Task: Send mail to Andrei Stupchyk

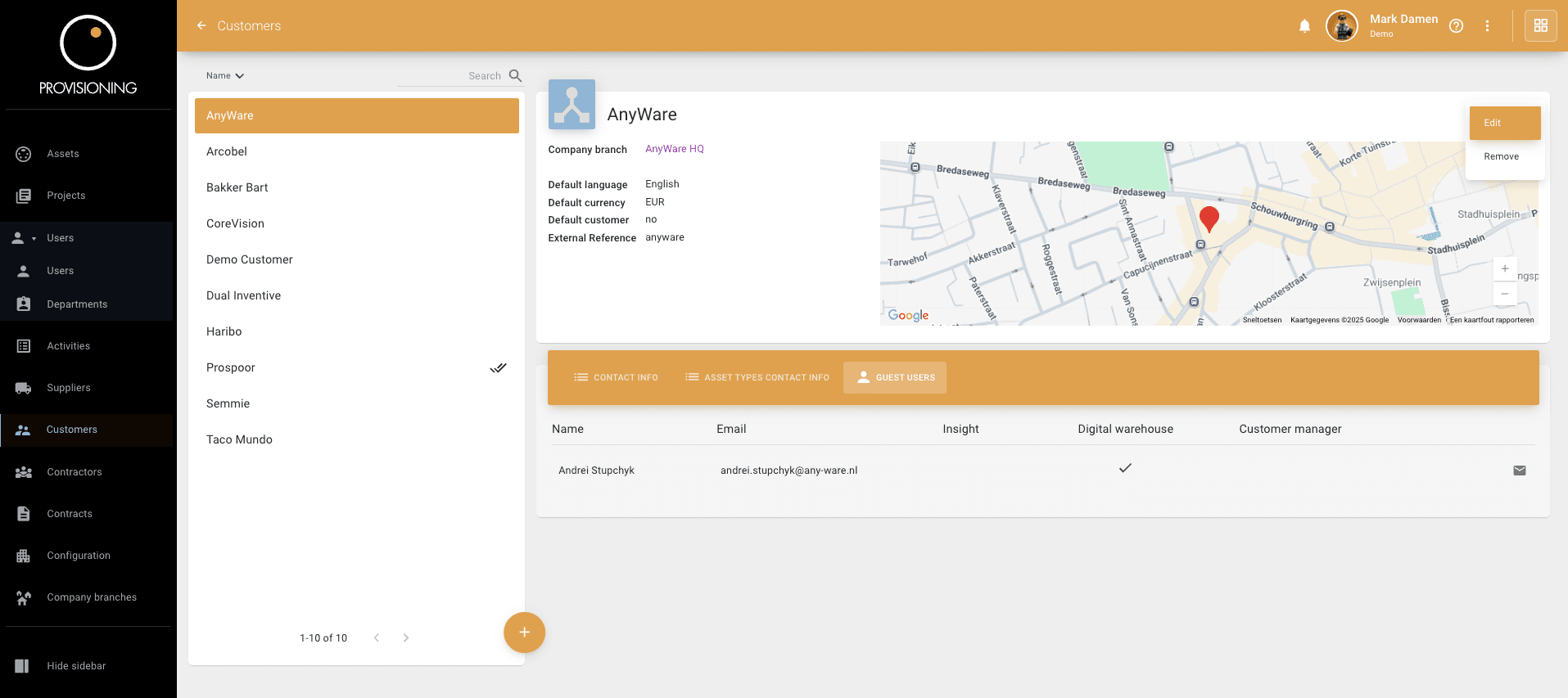Action: 1519,471
